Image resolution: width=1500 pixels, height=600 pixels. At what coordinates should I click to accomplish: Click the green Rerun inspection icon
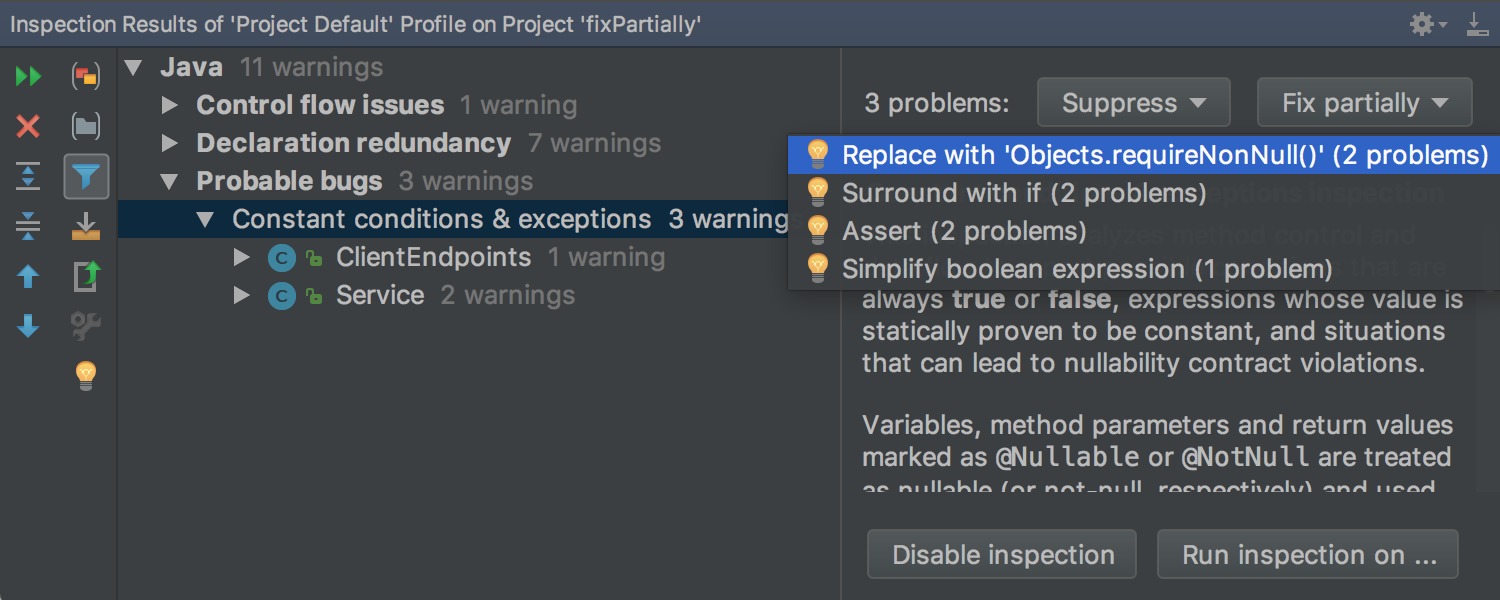(x=28, y=77)
